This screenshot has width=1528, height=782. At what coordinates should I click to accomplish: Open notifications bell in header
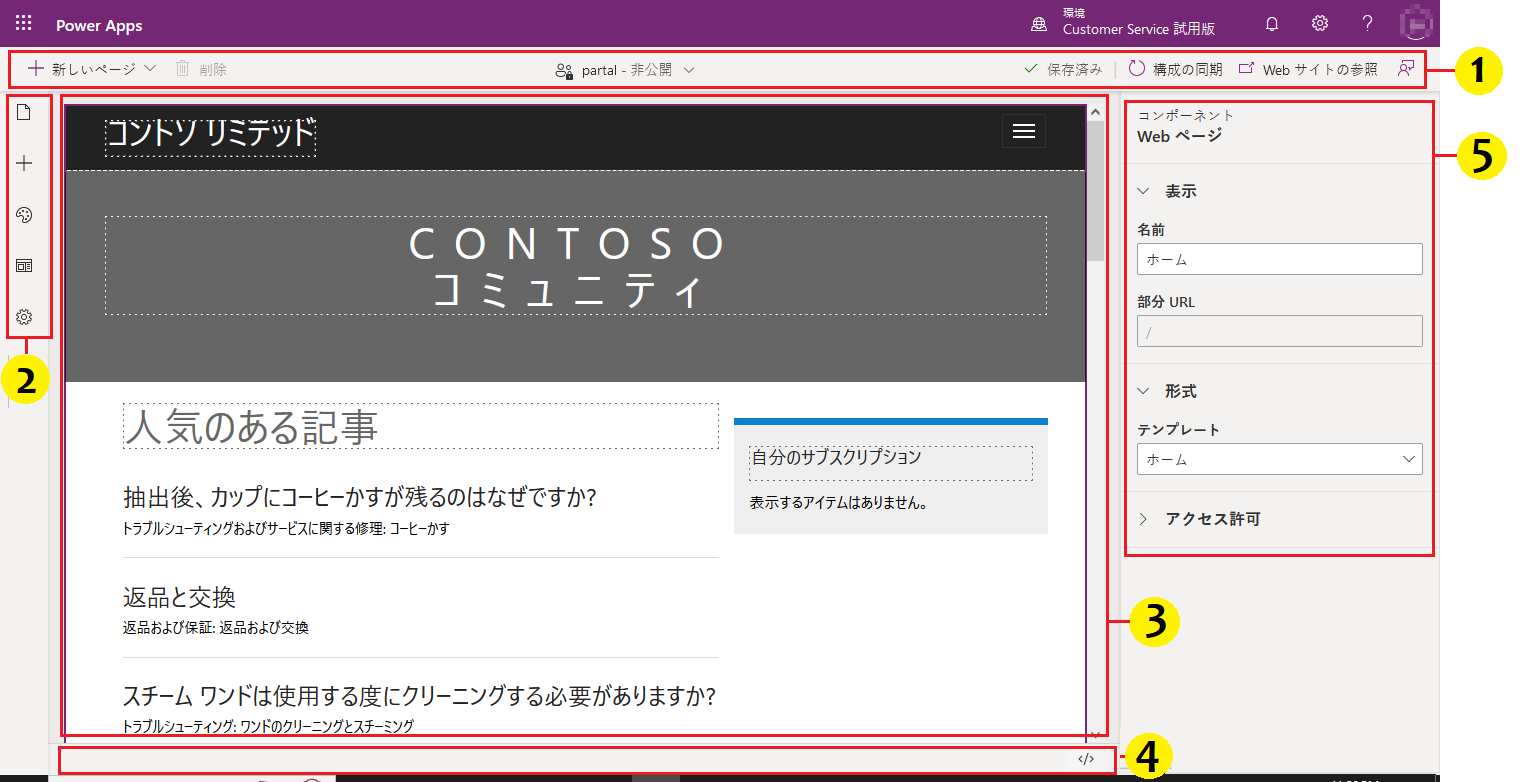pyautogui.click(x=1272, y=23)
